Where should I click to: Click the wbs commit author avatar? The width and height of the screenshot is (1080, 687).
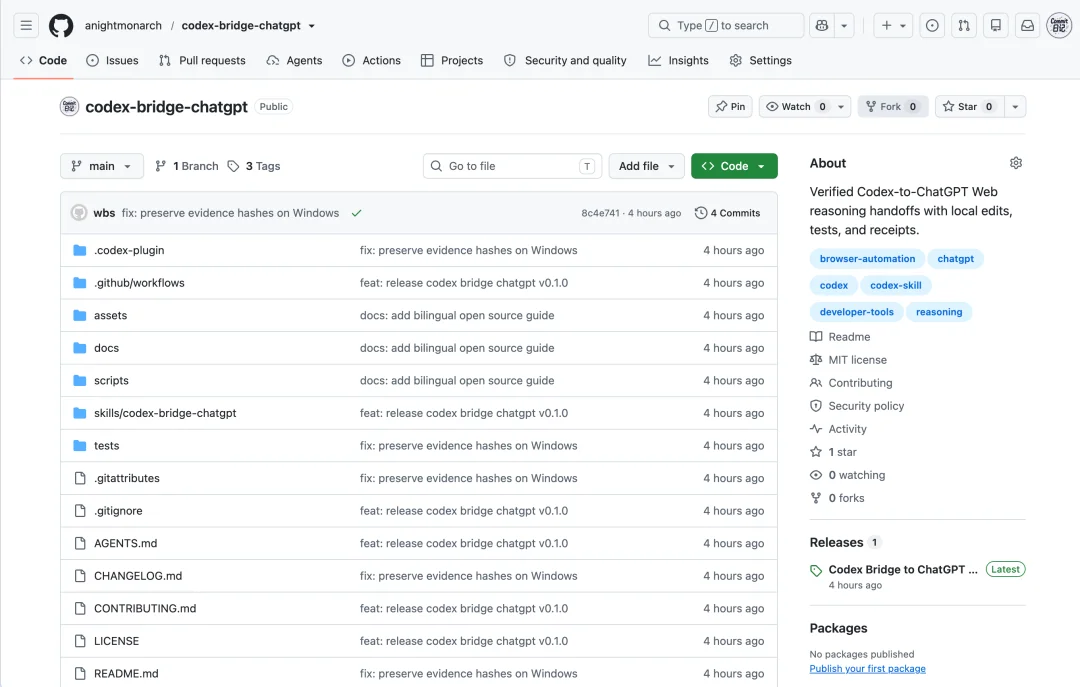[x=79, y=213]
